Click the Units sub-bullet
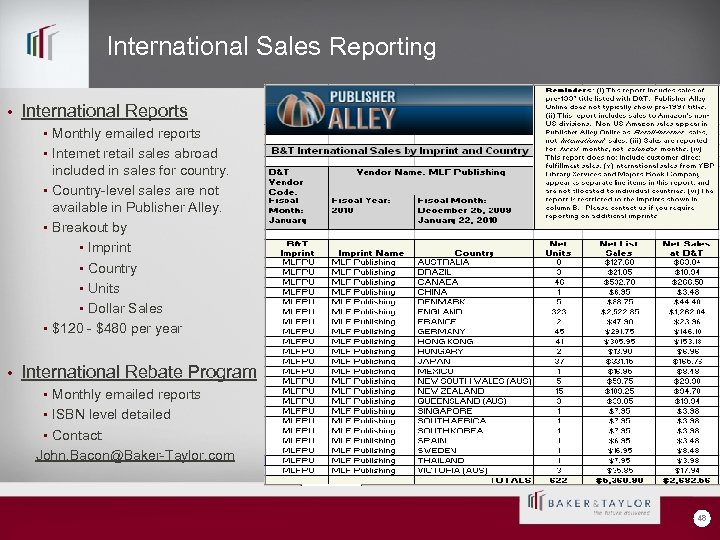The width and height of the screenshot is (720, 540). 104,288
